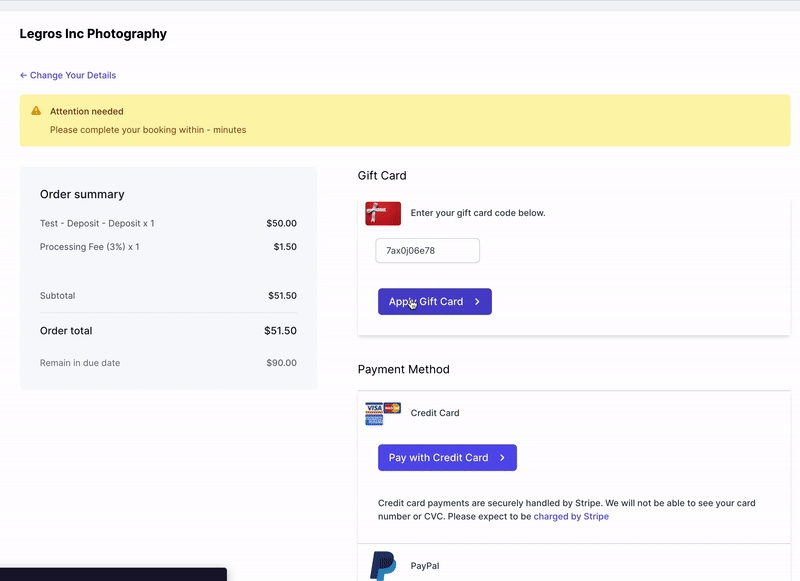Focus the gift card code input field
Viewport: 800px width, 581px height.
coord(427,250)
